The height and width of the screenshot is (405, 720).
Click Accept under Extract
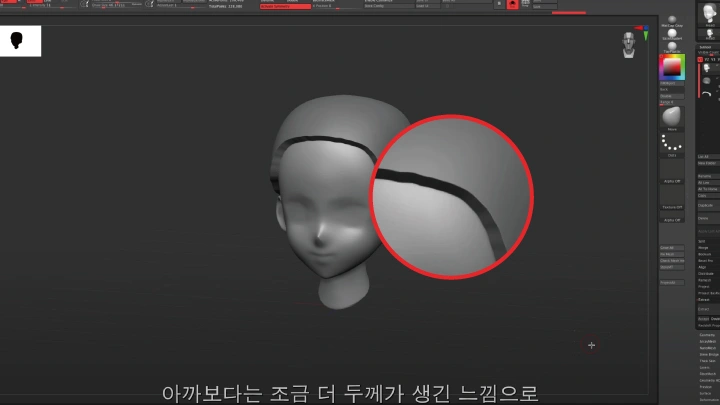click(703, 319)
